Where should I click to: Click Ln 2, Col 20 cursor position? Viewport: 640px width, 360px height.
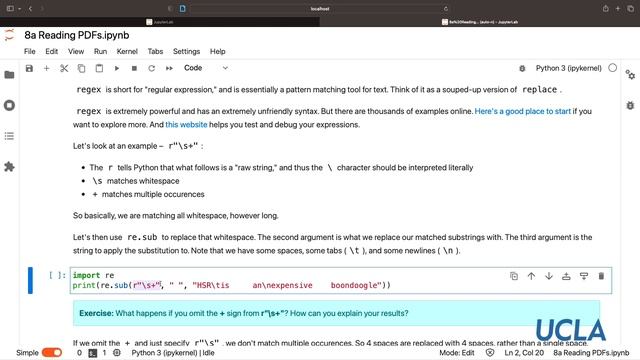click(524, 353)
